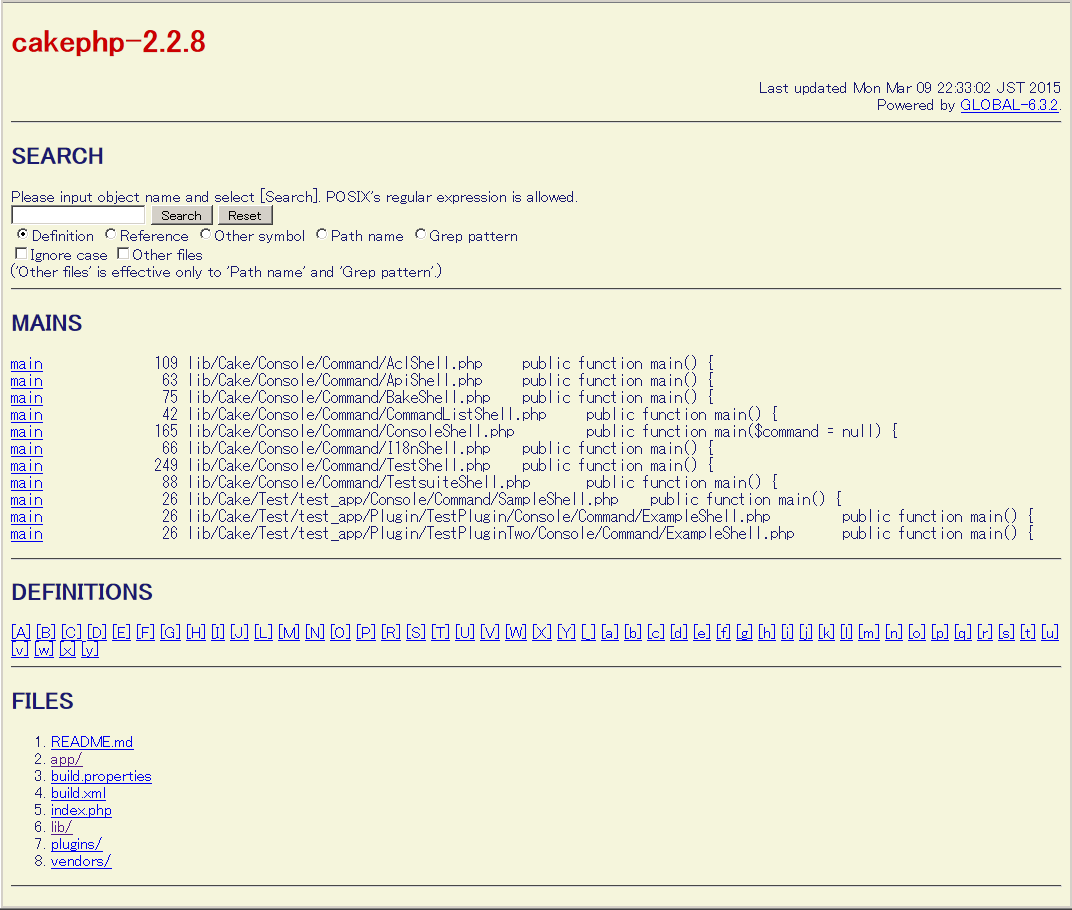Open lowercase [u] definitions index
Image resolution: width=1072 pixels, height=910 pixels.
[x=1050, y=632]
